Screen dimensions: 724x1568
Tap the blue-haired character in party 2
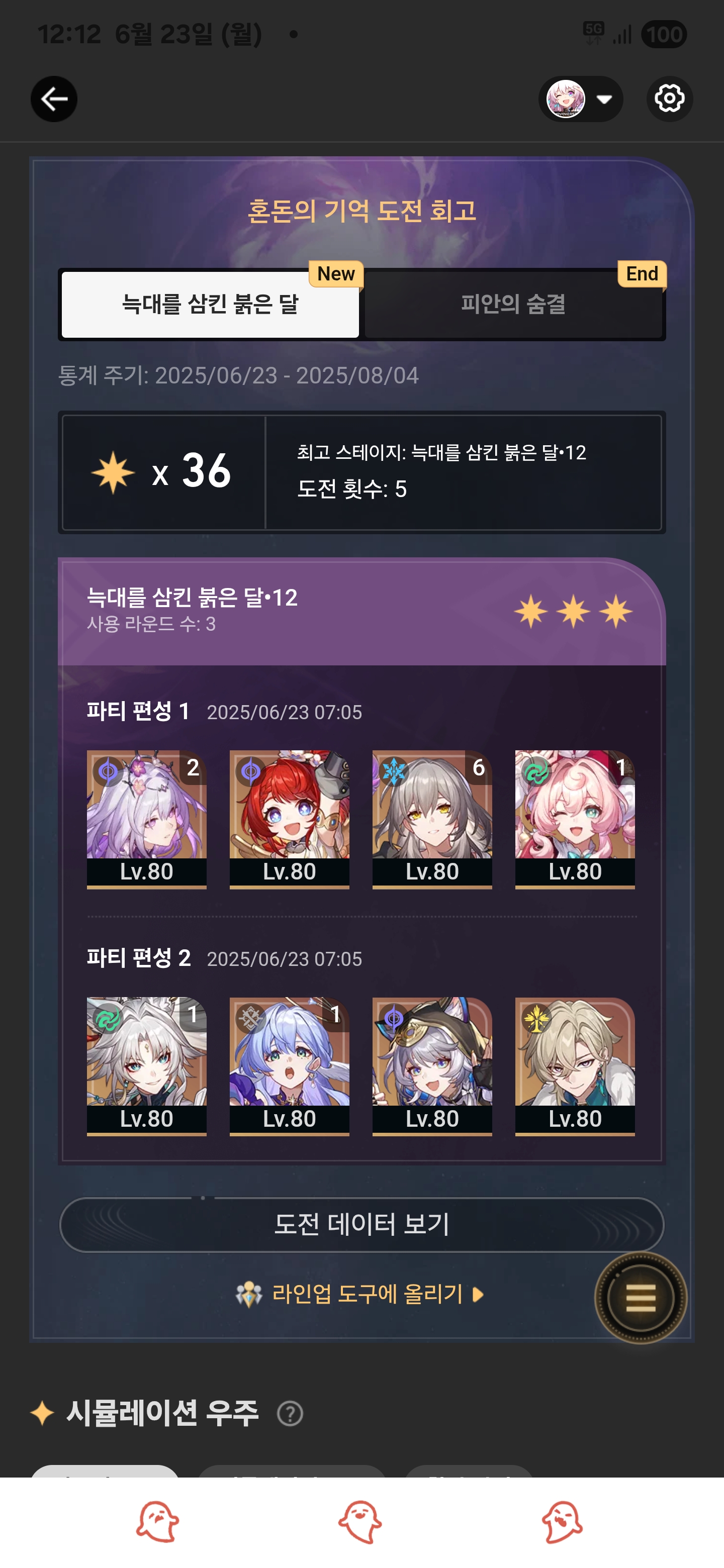(289, 1066)
